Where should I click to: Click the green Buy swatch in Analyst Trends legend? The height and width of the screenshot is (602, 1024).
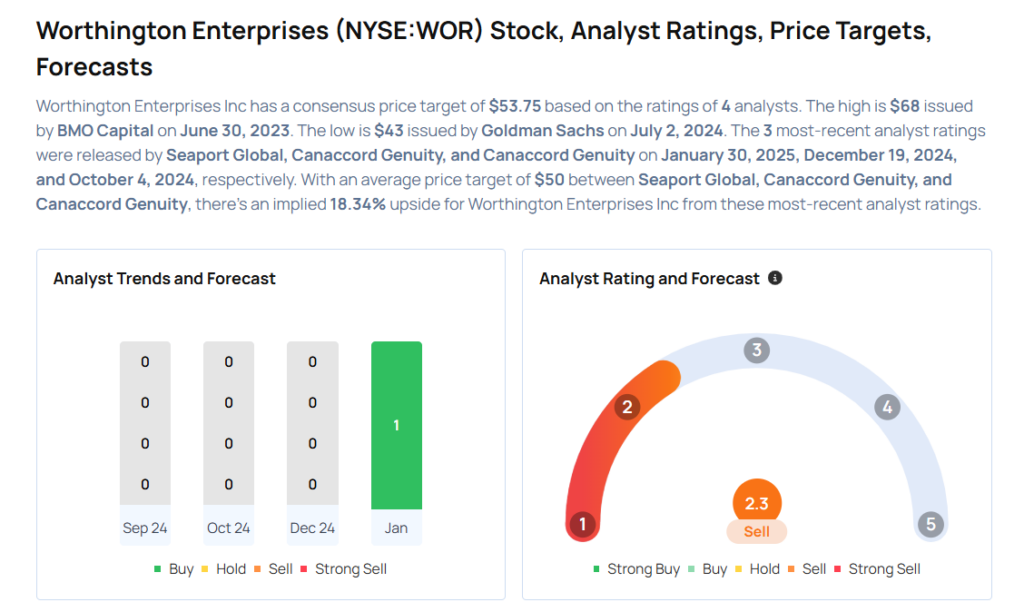click(x=158, y=569)
